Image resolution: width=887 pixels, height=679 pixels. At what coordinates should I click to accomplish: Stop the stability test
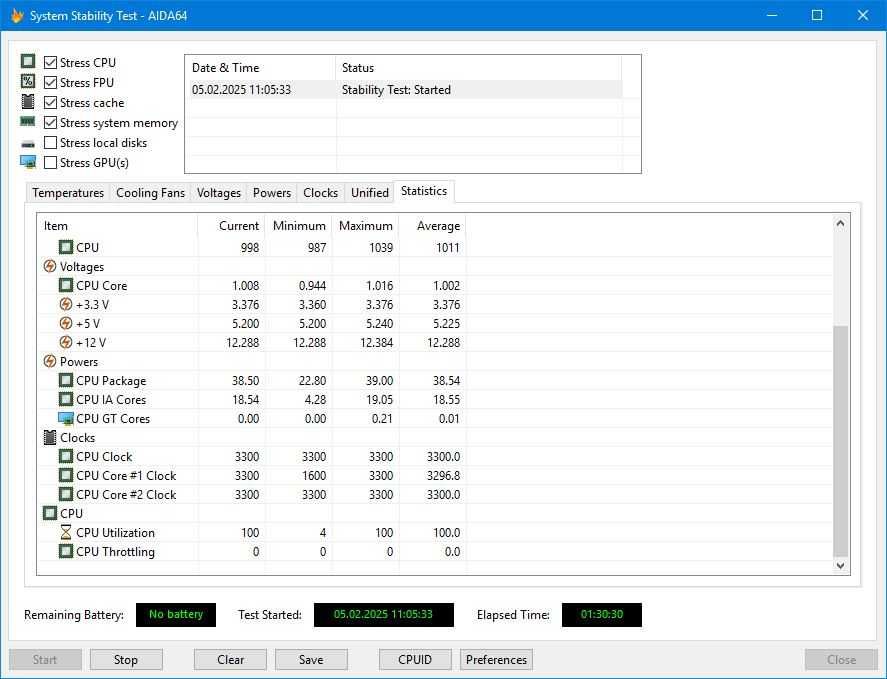tap(126, 660)
